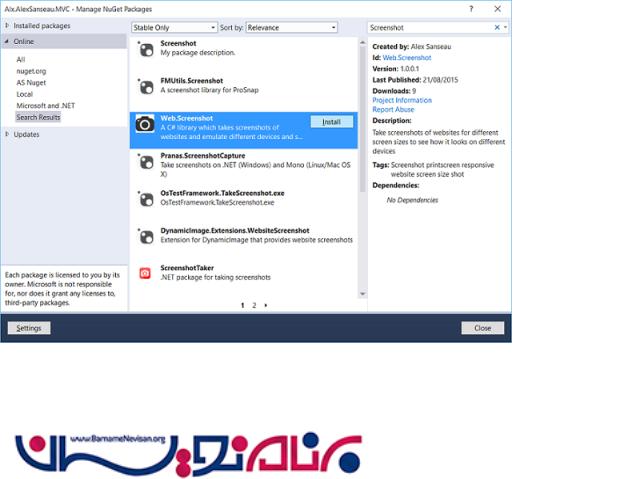Click the Screenshot package icon
640x479 pixels.
click(146, 49)
